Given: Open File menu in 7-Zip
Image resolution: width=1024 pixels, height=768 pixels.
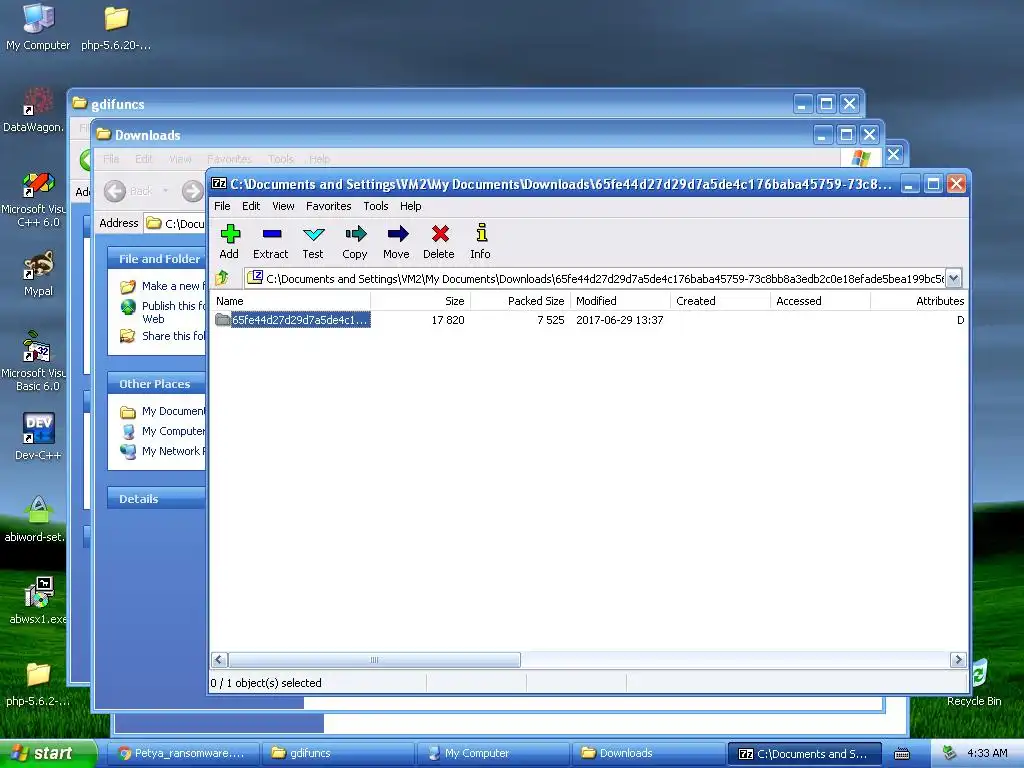Looking at the screenshot, I should tap(222, 206).
